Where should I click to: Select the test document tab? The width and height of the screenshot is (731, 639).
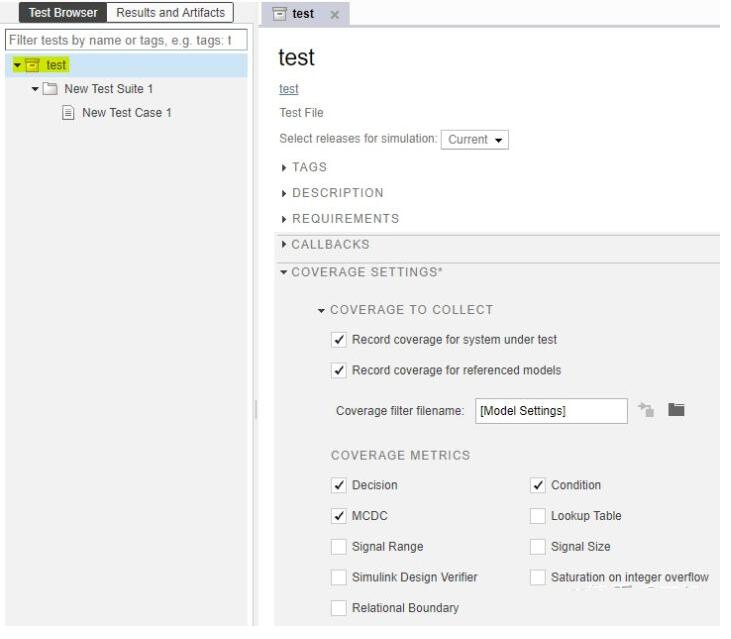[x=303, y=14]
